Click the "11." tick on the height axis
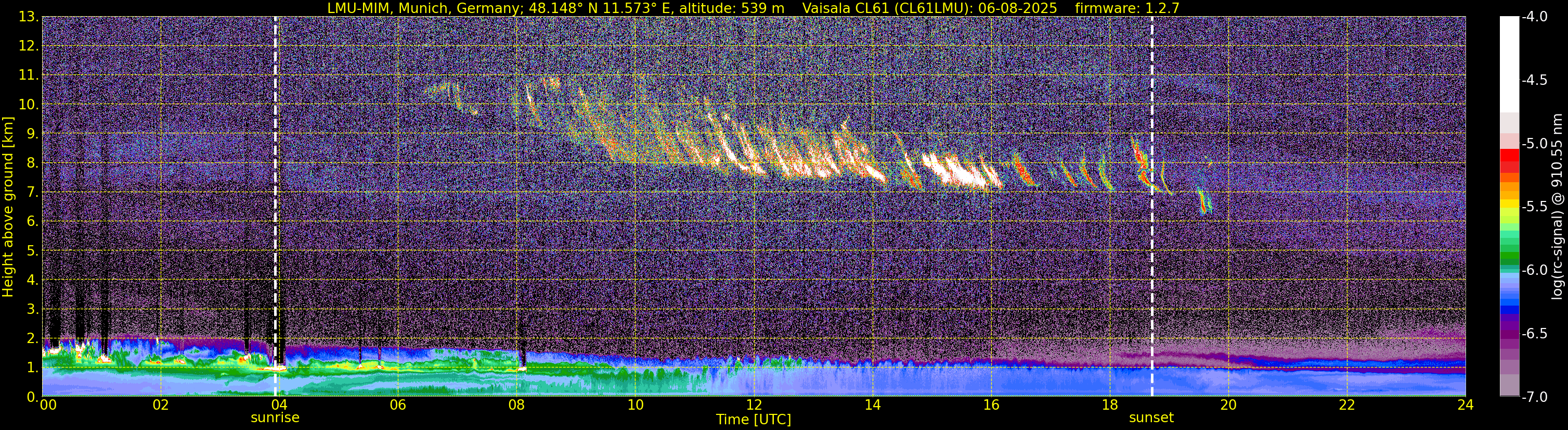1568x430 pixels. [29, 75]
